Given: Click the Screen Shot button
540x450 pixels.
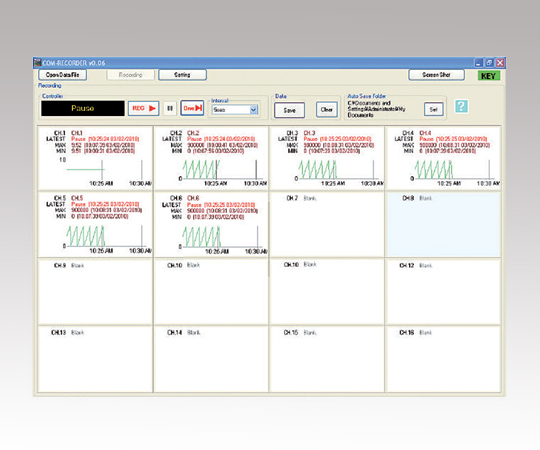Looking at the screenshot, I should (x=436, y=75).
